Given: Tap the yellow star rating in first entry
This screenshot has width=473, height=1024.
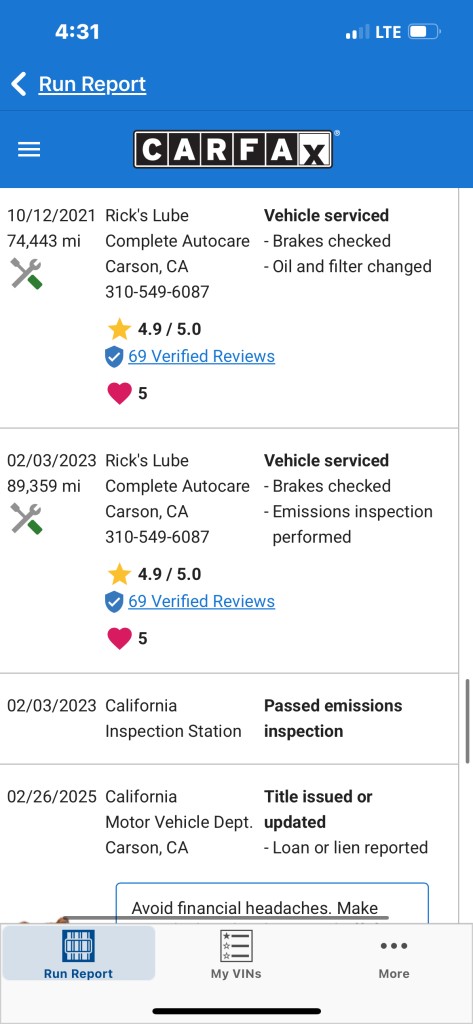Looking at the screenshot, I should coord(120,329).
